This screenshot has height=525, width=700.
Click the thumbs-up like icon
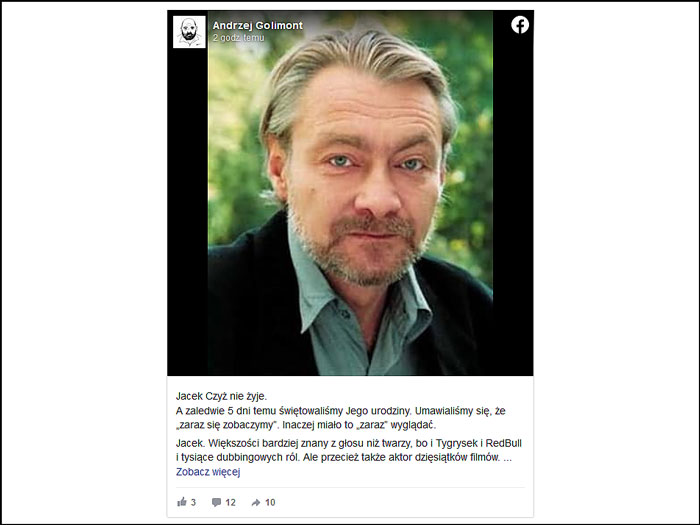pos(182,502)
